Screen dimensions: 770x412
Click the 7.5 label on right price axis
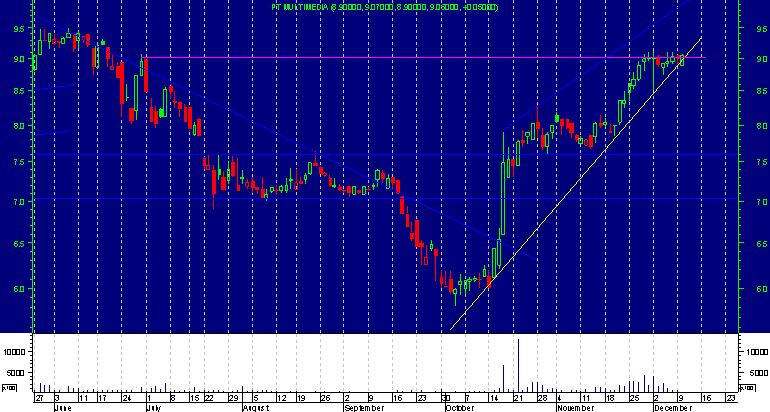point(762,162)
